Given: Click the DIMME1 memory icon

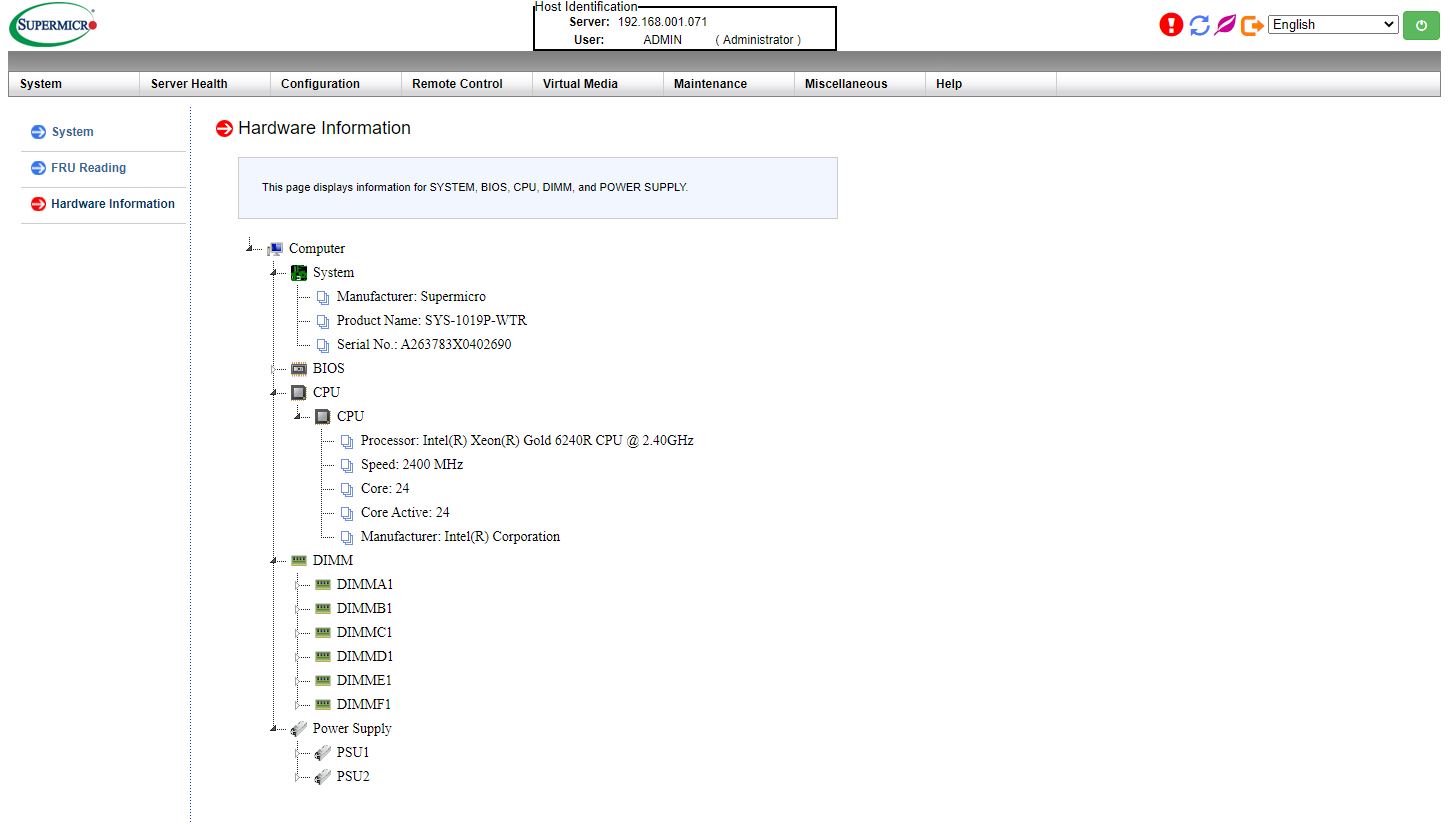Looking at the screenshot, I should pyautogui.click(x=323, y=680).
